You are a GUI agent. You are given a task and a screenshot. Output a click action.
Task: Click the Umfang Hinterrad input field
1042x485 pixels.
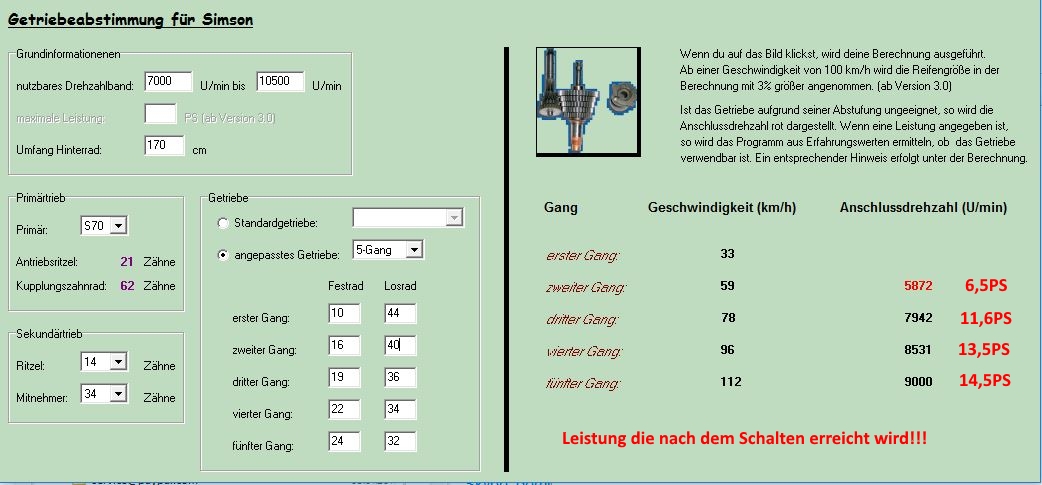pos(164,147)
